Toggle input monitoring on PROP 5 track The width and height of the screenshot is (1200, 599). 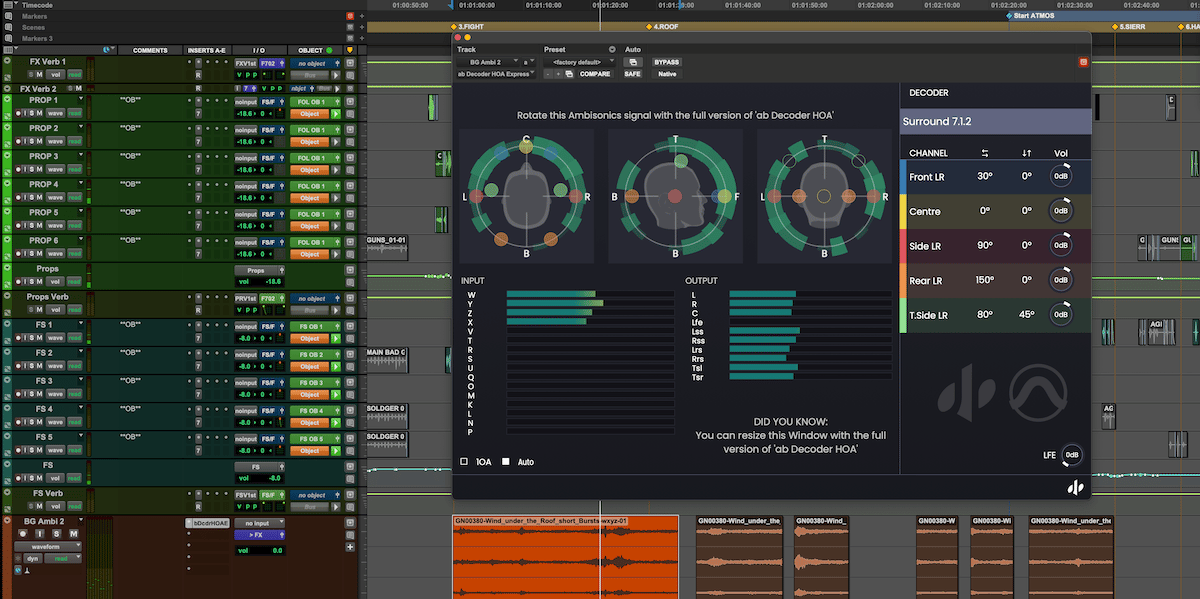coord(25,226)
